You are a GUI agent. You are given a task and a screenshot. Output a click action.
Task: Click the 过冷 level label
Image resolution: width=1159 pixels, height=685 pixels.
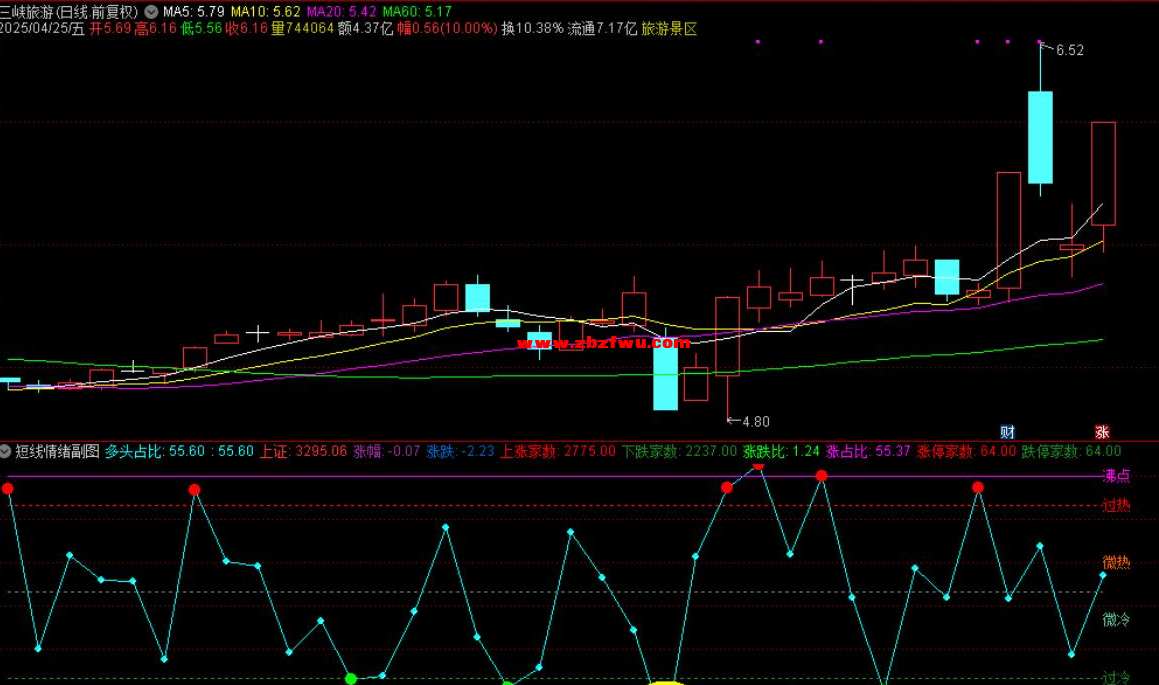pyautogui.click(x=1116, y=677)
